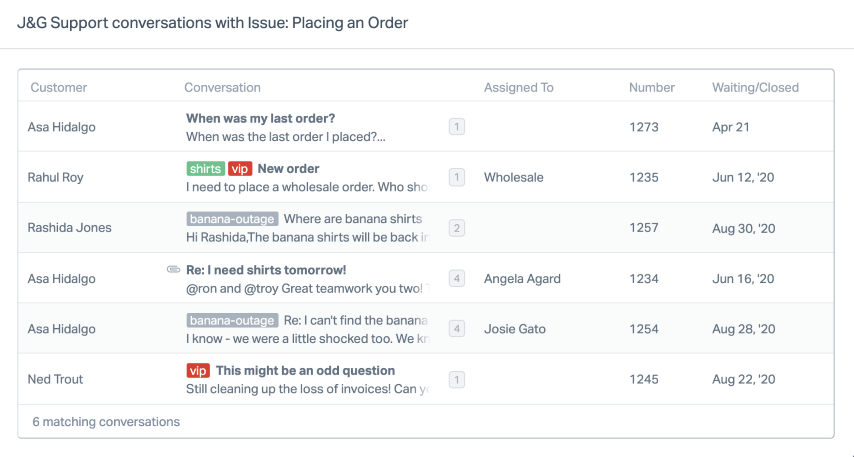
Task: Click thread count badge on conversation 1234
Action: [457, 279]
